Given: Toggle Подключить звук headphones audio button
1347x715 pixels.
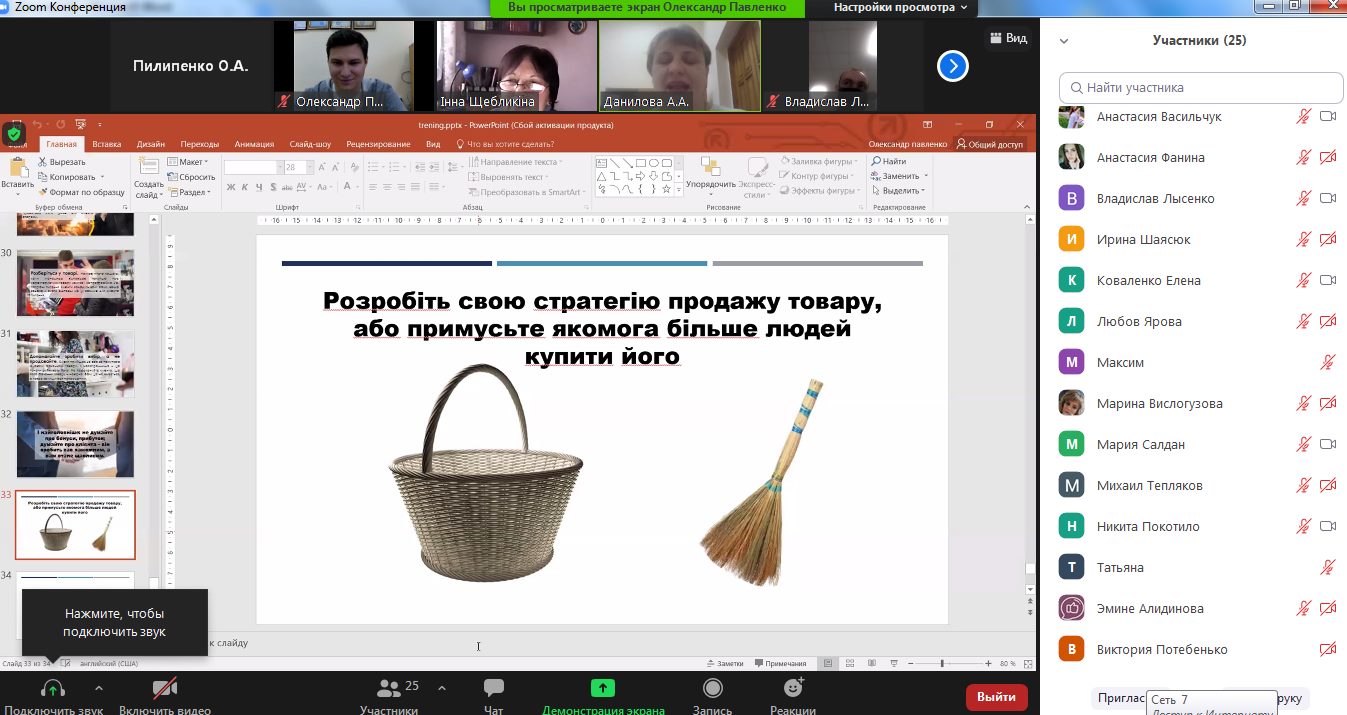Looking at the screenshot, I should click(x=53, y=689).
